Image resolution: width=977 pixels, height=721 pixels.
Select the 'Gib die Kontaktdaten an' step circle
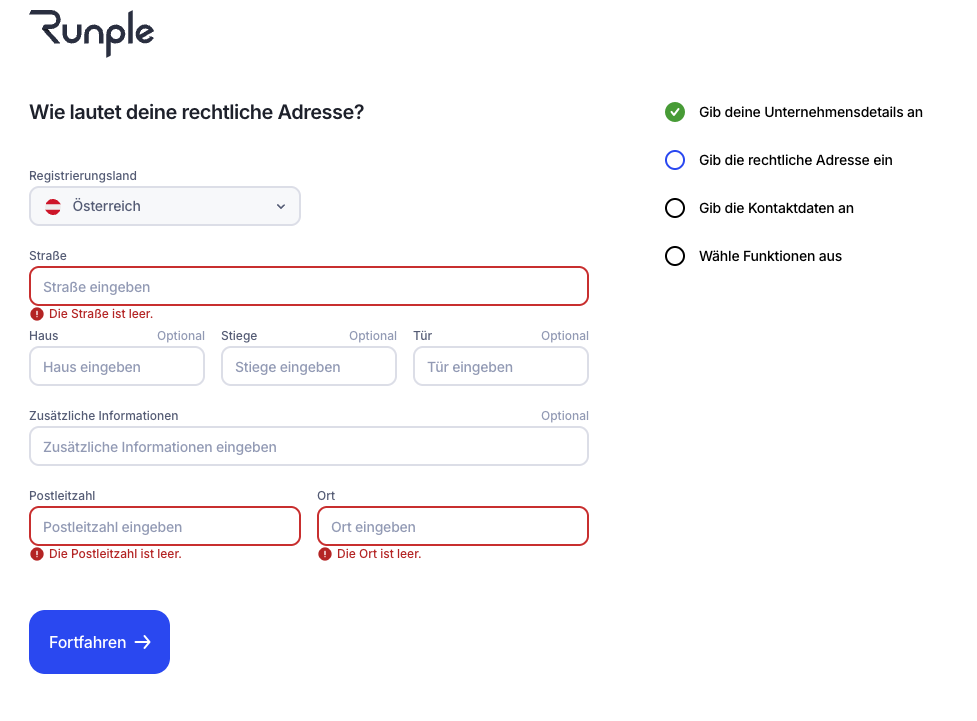click(x=675, y=208)
